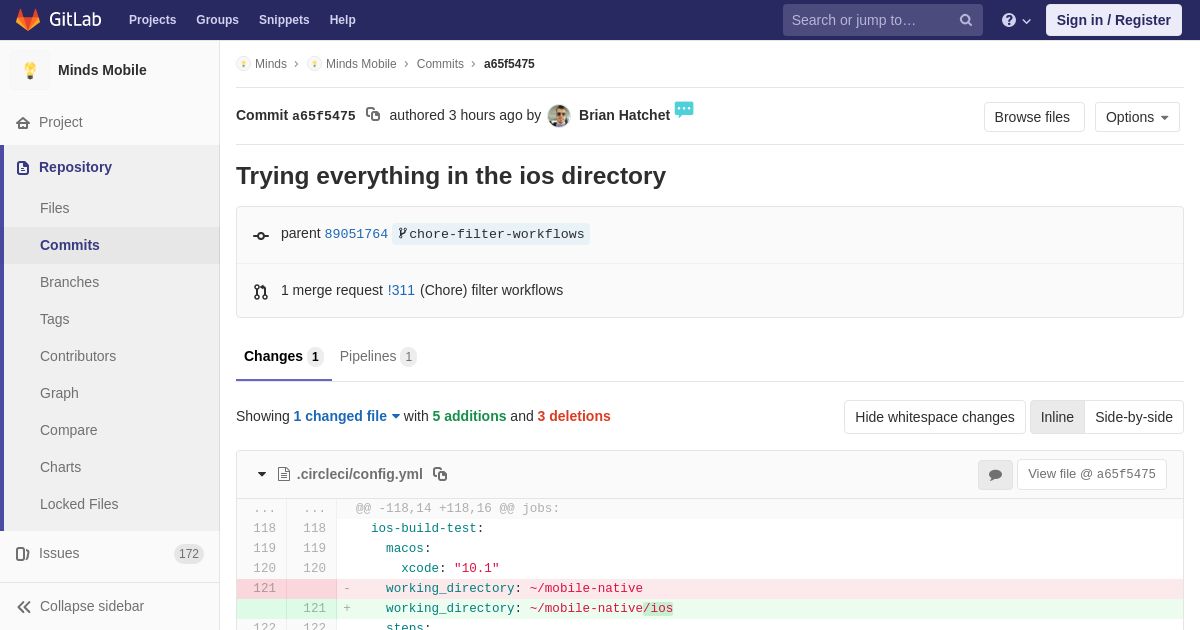The height and width of the screenshot is (630, 1200).
Task: Expand the 1 changed file dropdown
Action: tap(347, 416)
